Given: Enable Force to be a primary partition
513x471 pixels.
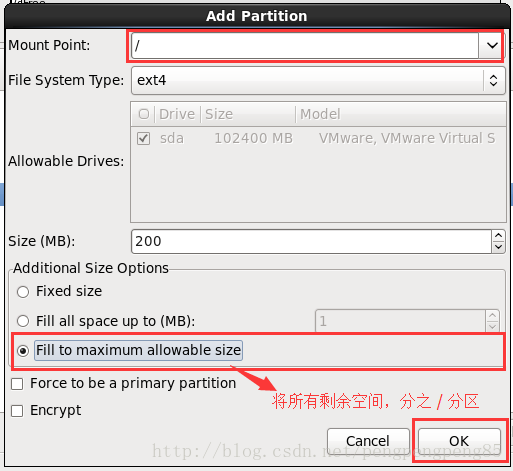Looking at the screenshot, I should pyautogui.click(x=17, y=384).
